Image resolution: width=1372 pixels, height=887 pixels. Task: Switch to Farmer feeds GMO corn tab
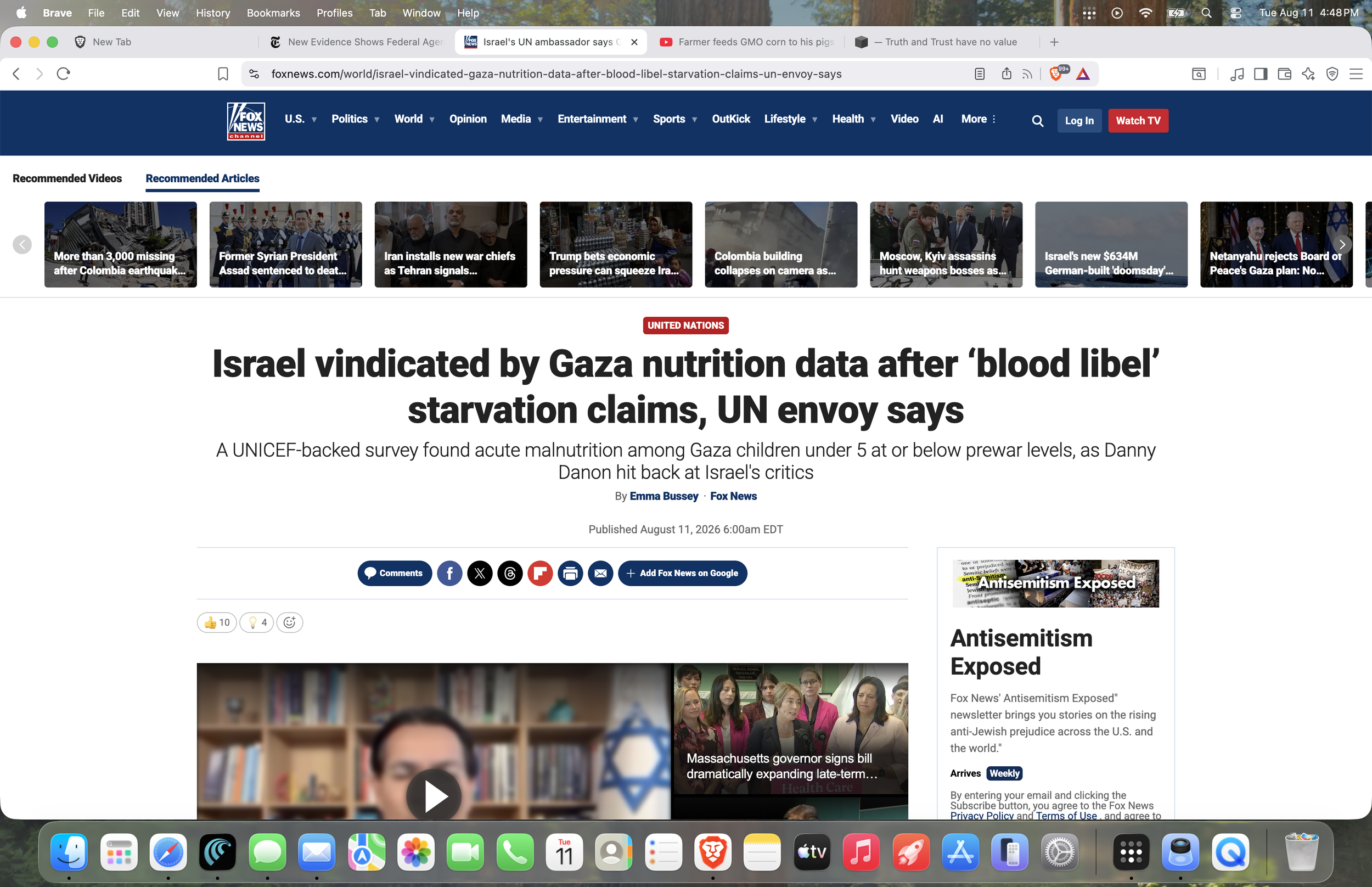click(x=746, y=42)
